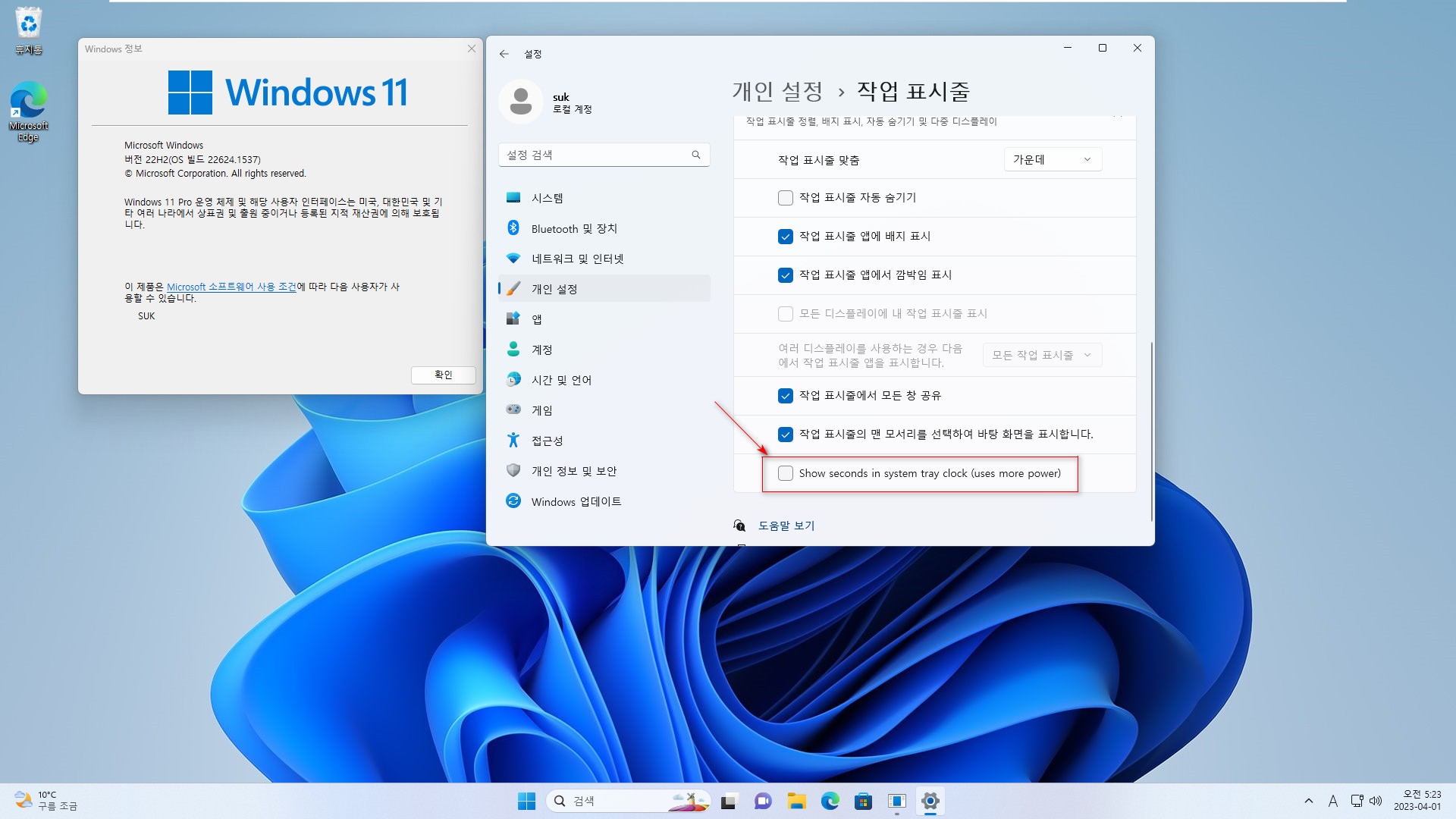Viewport: 1456px width, 819px height.
Task: Switch to the winver taskbar app
Action: click(x=896, y=801)
